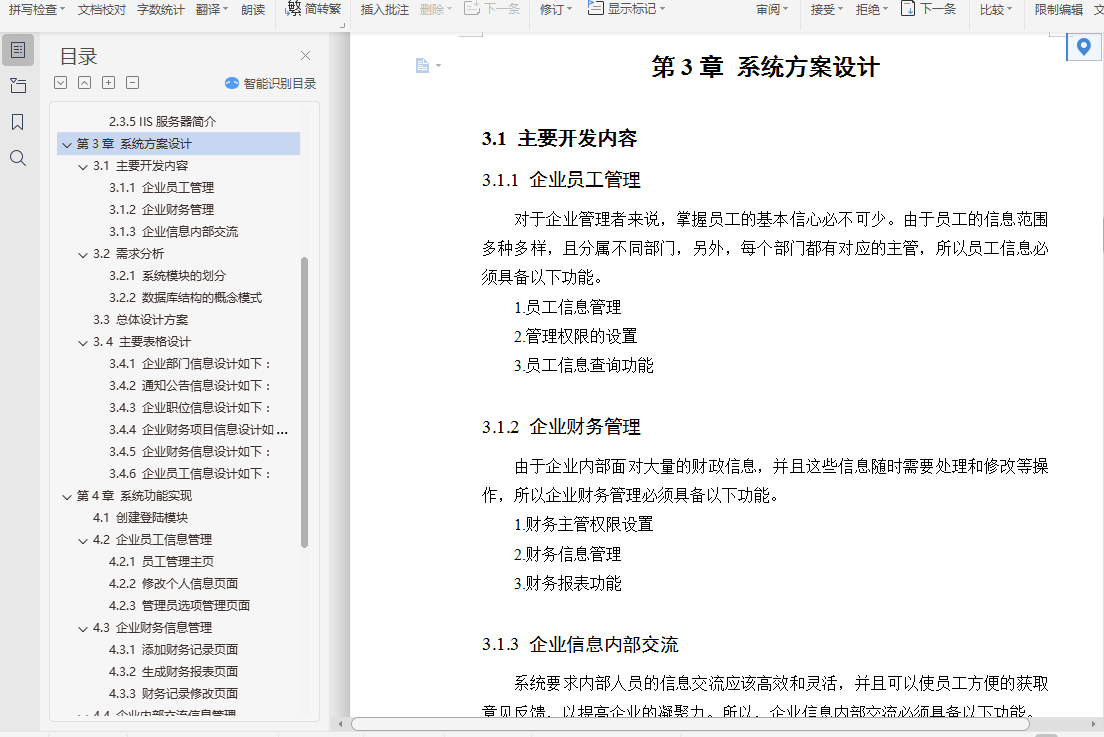Click the outline panel vertical scrollbar
The image size is (1104, 737).
304,402
